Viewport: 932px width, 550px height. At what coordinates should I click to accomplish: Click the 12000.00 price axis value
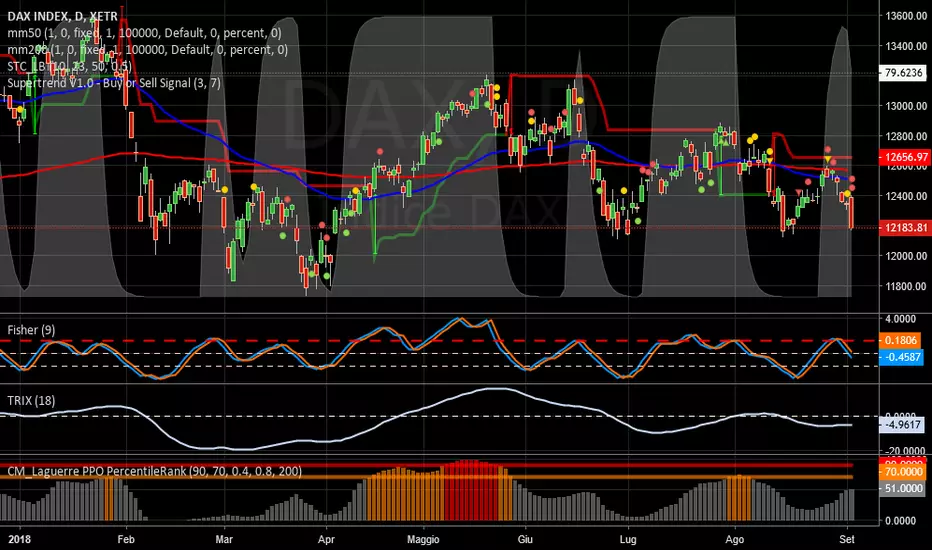[x=906, y=256]
